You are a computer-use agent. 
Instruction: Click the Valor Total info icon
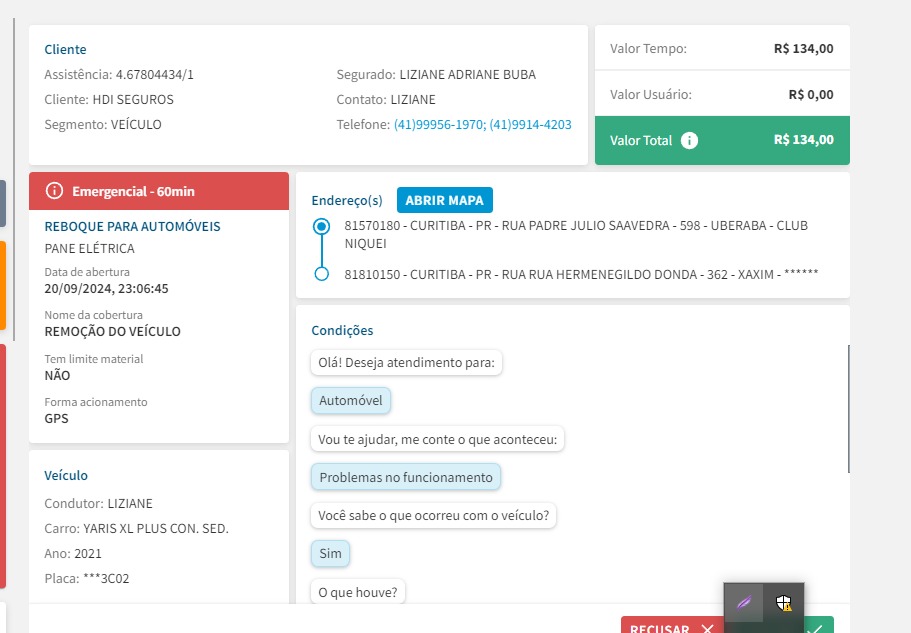(689, 141)
